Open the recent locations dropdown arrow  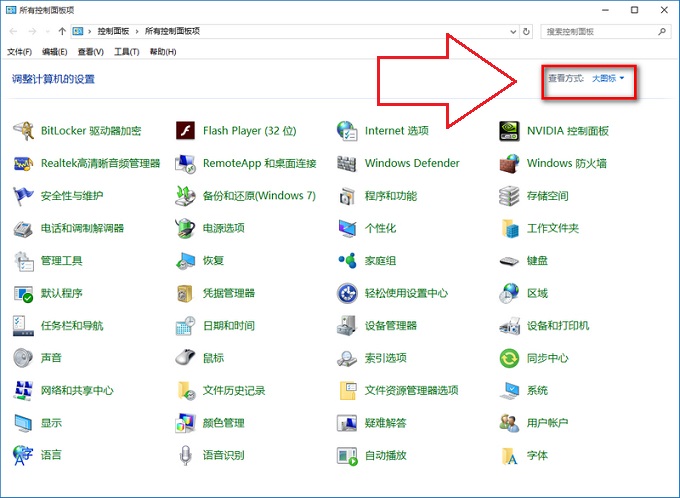[48, 31]
